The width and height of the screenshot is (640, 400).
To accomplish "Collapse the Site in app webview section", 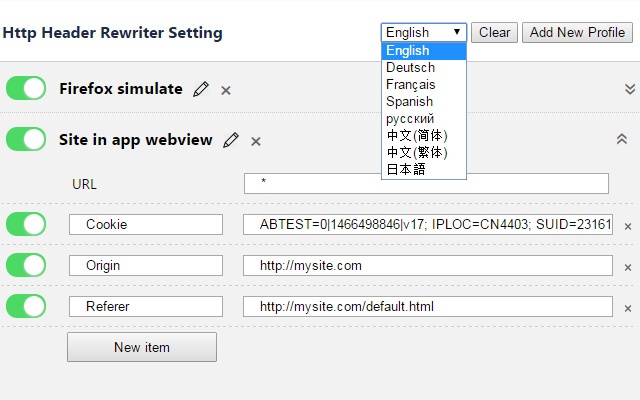I will click(622, 139).
